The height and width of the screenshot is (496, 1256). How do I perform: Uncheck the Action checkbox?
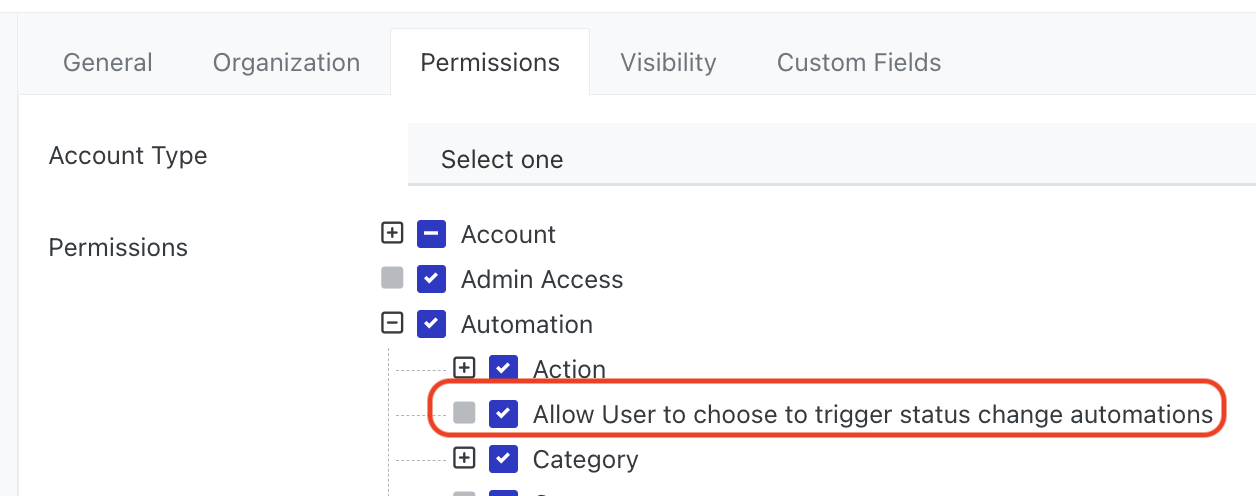[x=503, y=369]
